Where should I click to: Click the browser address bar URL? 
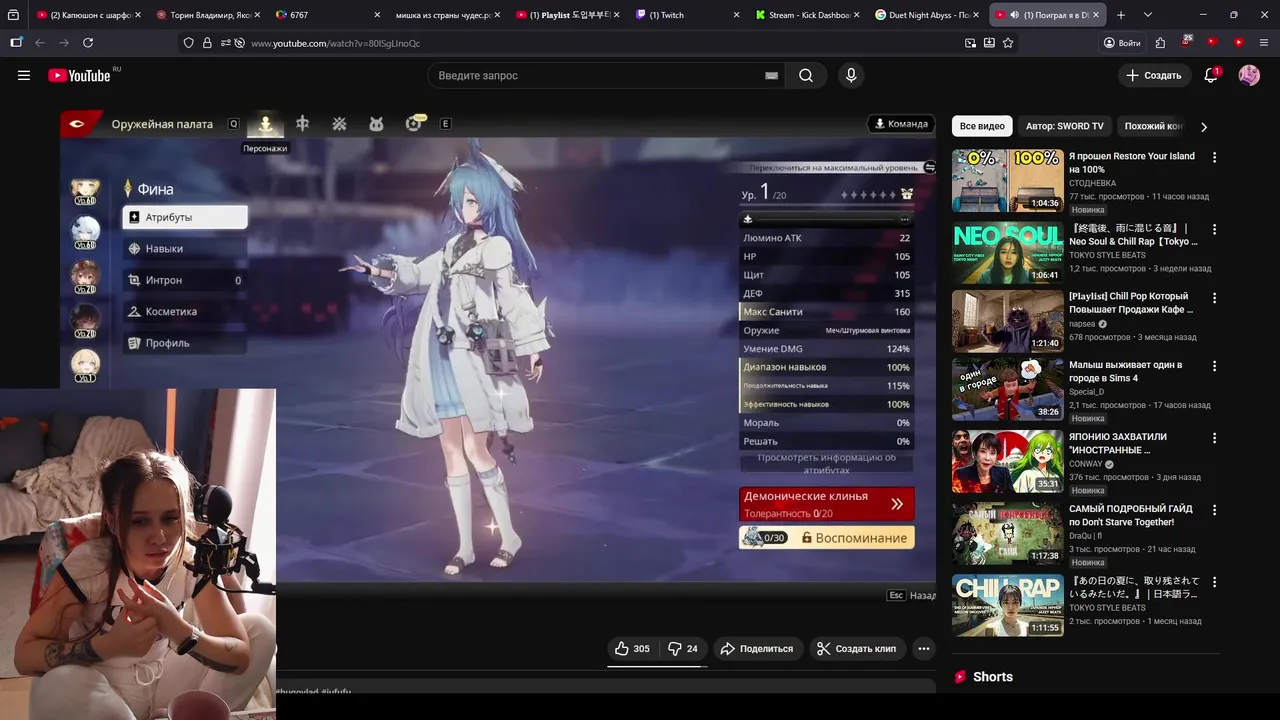(335, 43)
